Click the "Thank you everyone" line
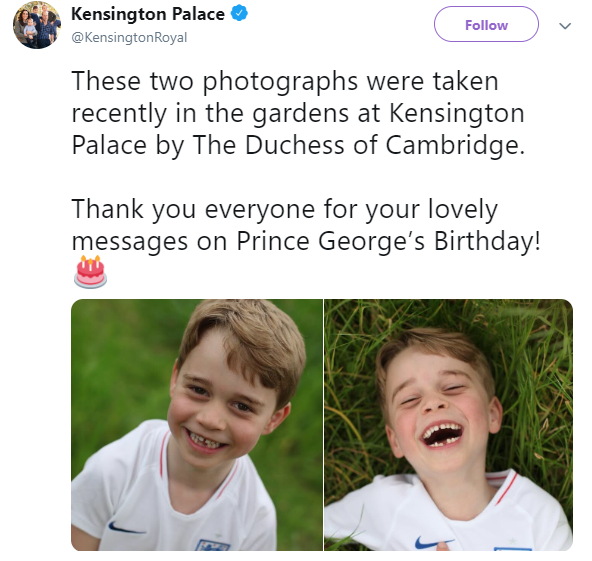The width and height of the screenshot is (592, 561). click(284, 209)
